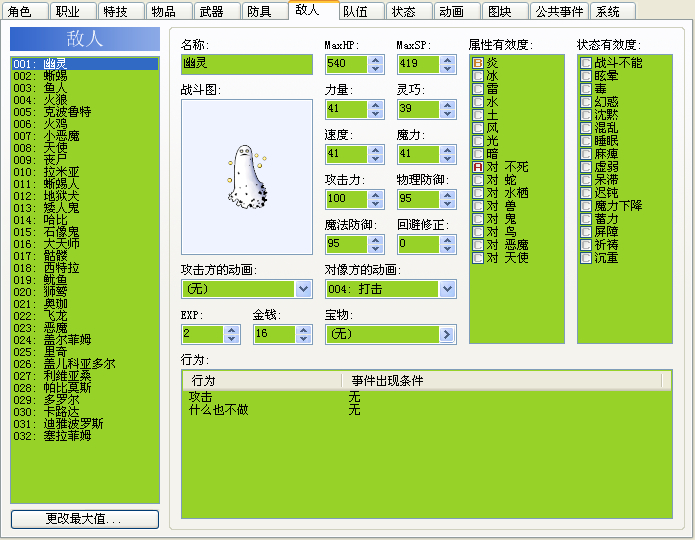Decrease 金钱 with down arrow
Screen dimensions: 695x540
pos(303,339)
